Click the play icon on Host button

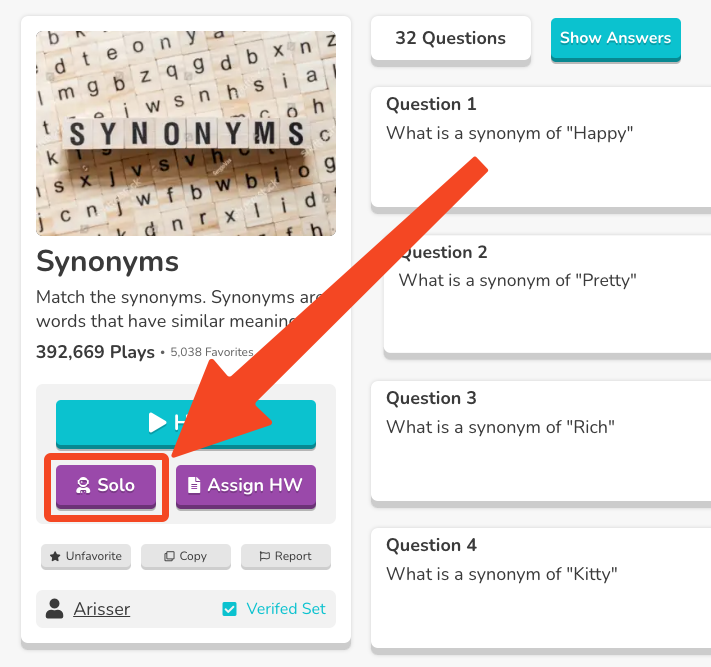[x=157, y=422]
